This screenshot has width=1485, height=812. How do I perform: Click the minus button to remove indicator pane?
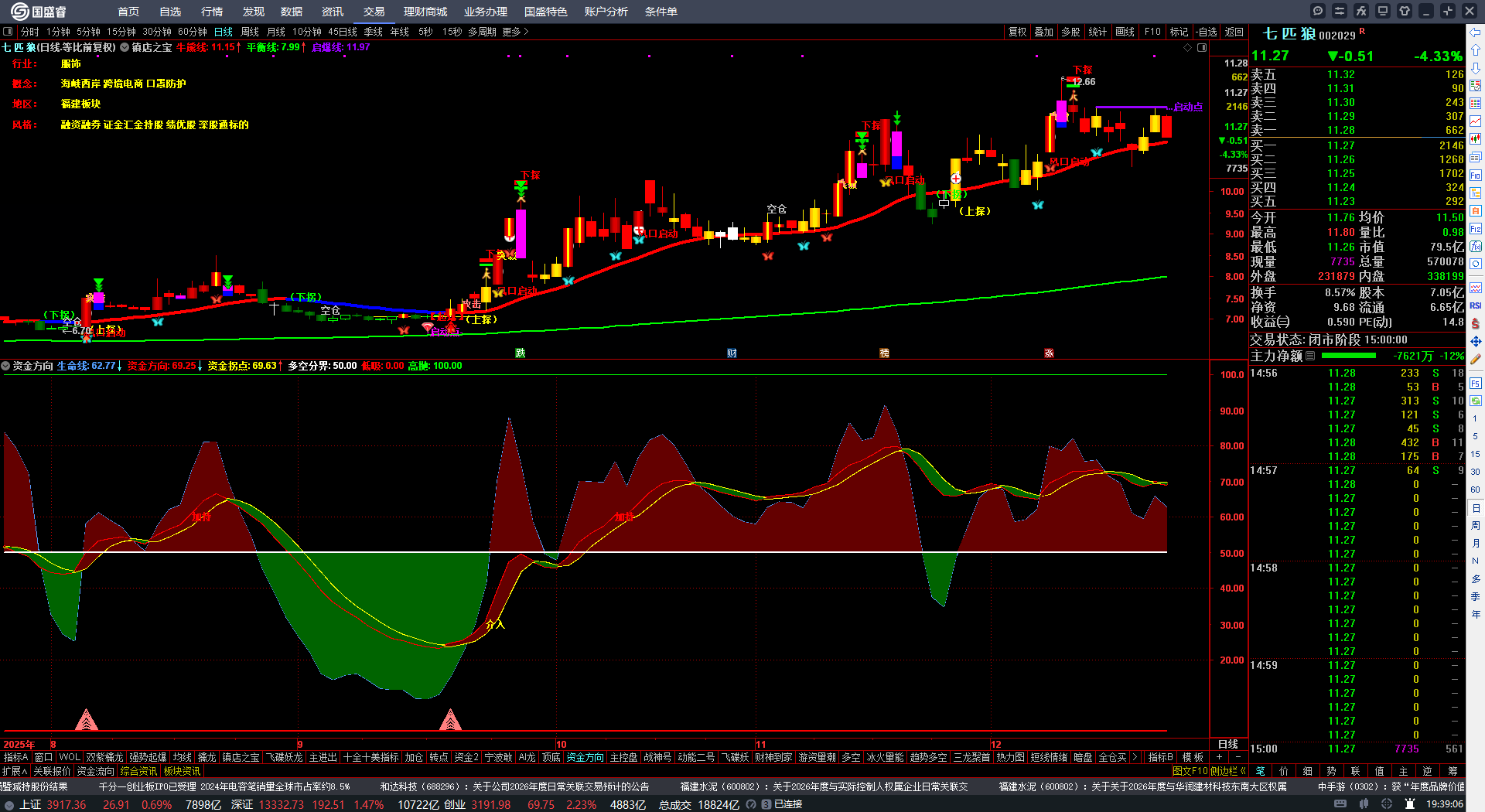pyautogui.click(x=1238, y=757)
